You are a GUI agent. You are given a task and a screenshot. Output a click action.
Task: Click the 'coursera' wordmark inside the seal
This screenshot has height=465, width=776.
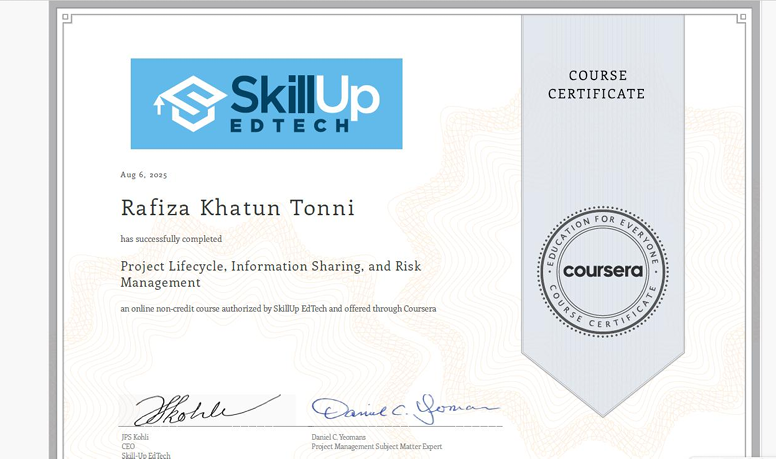point(602,271)
